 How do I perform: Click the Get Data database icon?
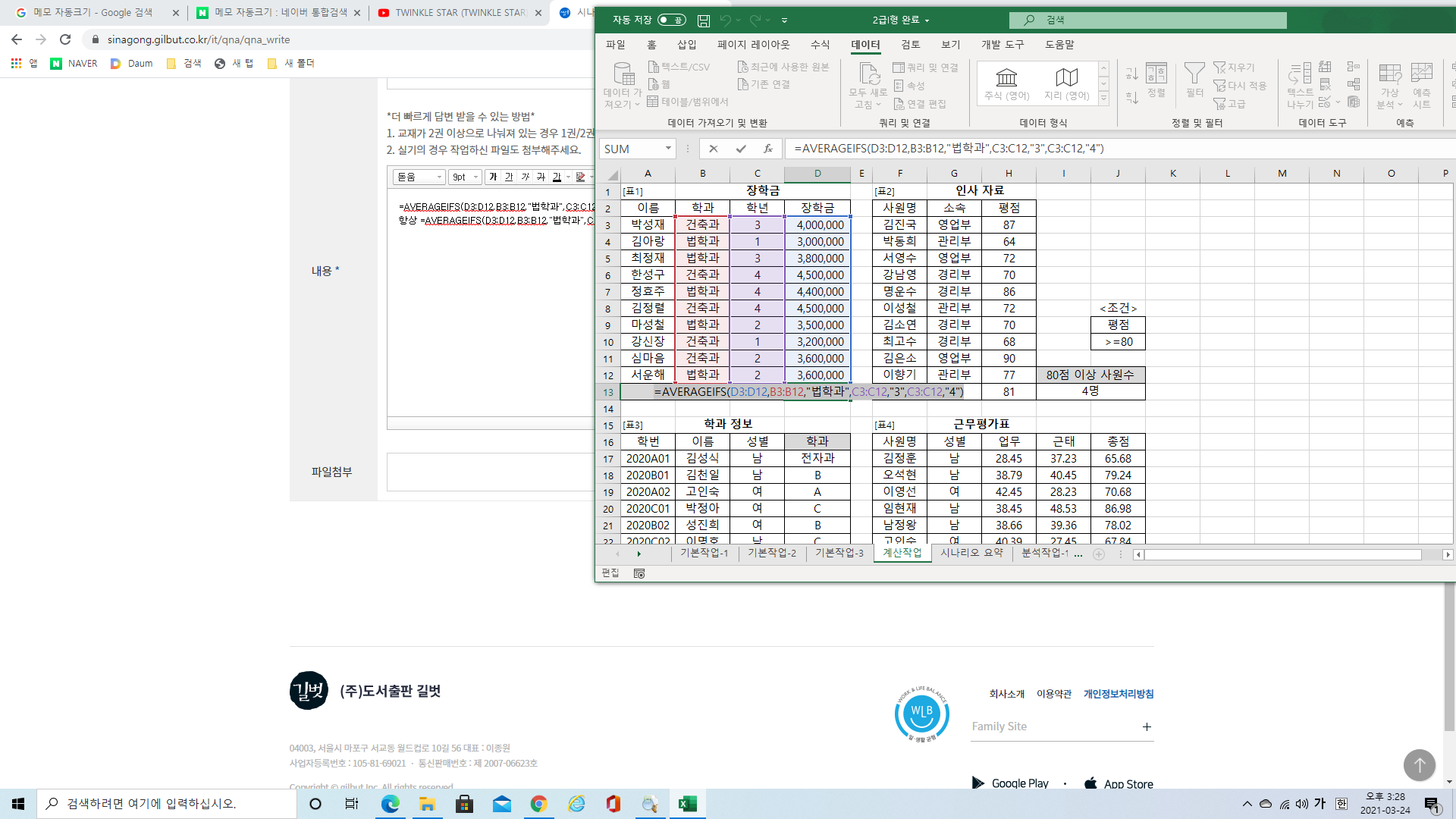[623, 75]
